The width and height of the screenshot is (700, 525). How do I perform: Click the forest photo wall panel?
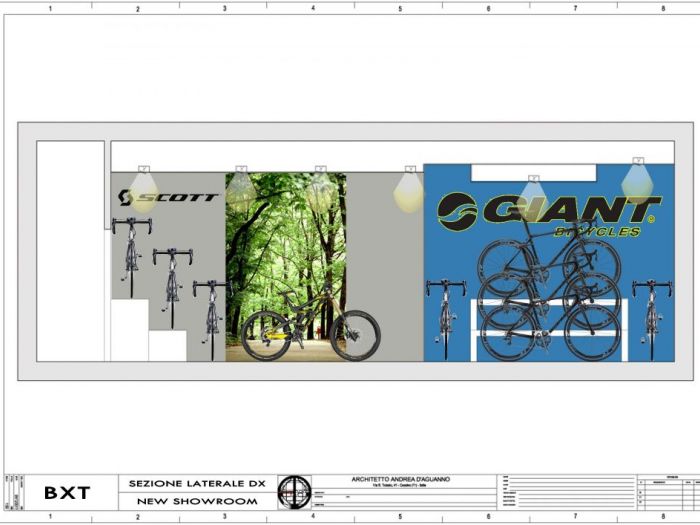coord(286,240)
